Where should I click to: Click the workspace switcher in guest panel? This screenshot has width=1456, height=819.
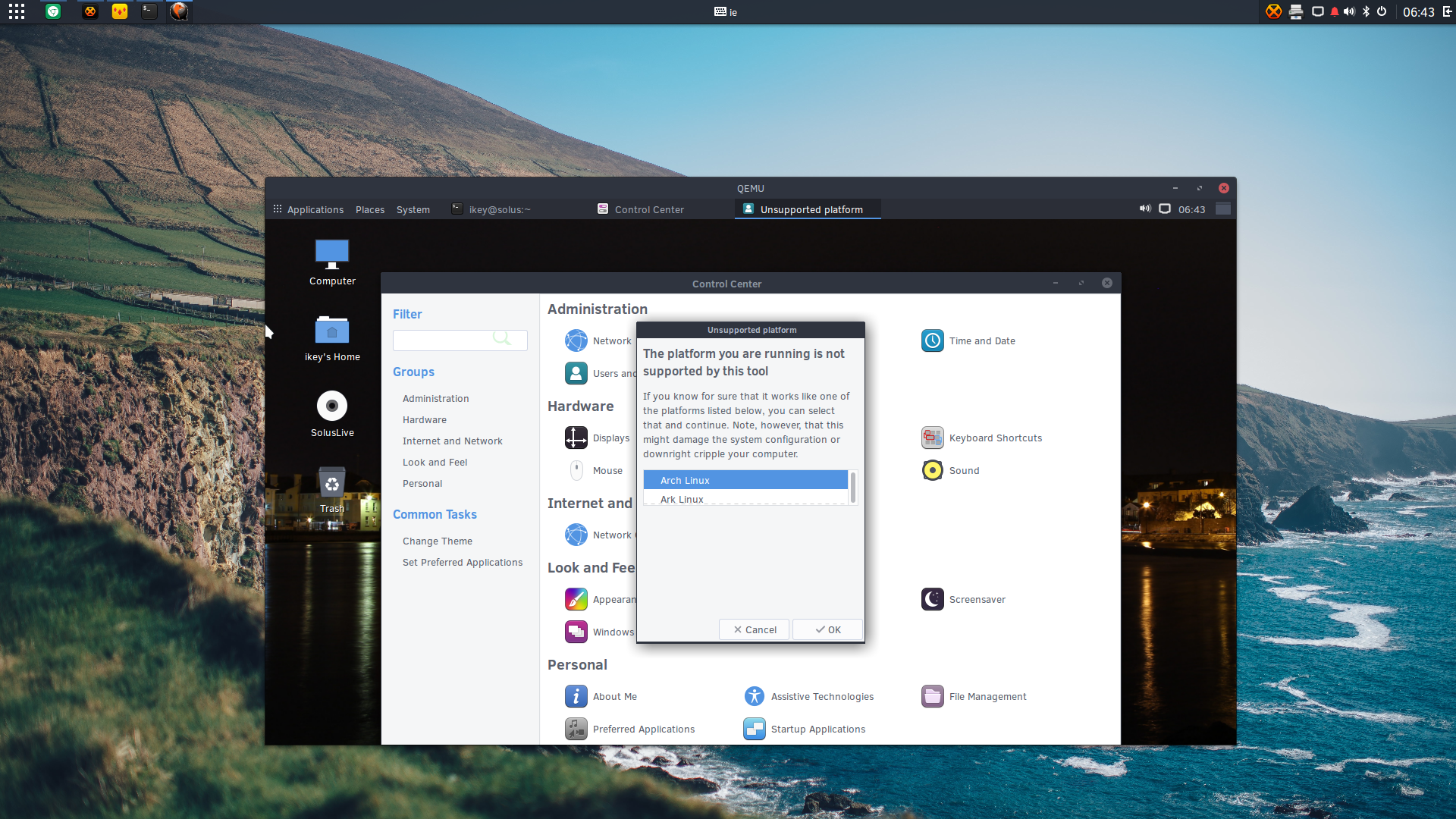pyautogui.click(x=1223, y=209)
